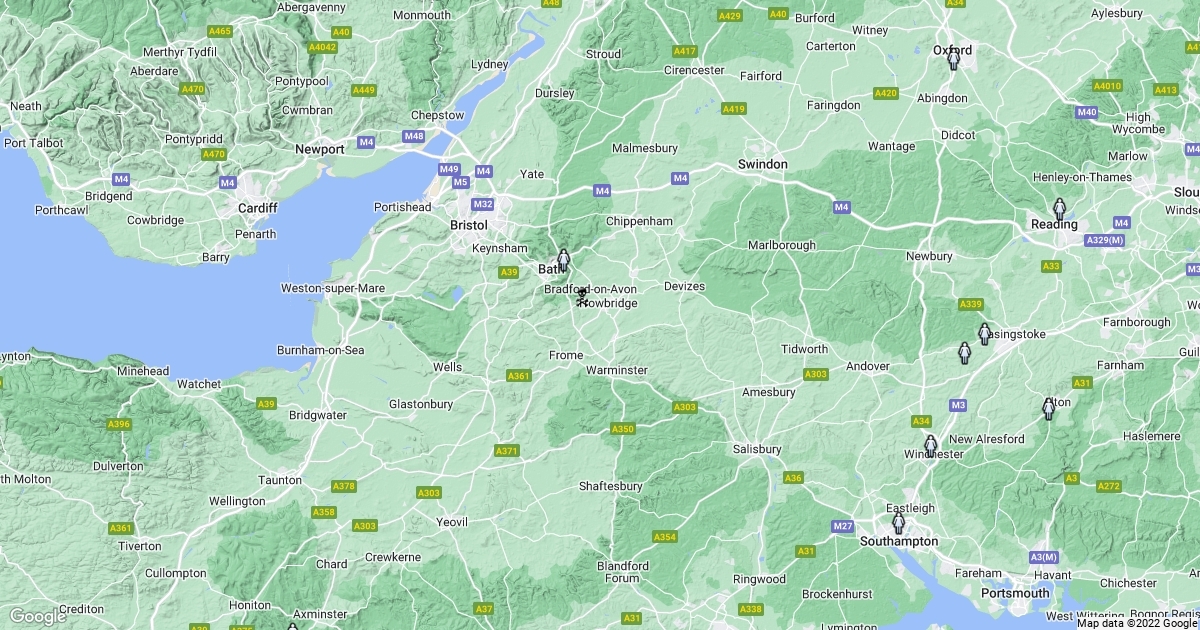
Task: Click the Bristol city label
Action: 469,226
